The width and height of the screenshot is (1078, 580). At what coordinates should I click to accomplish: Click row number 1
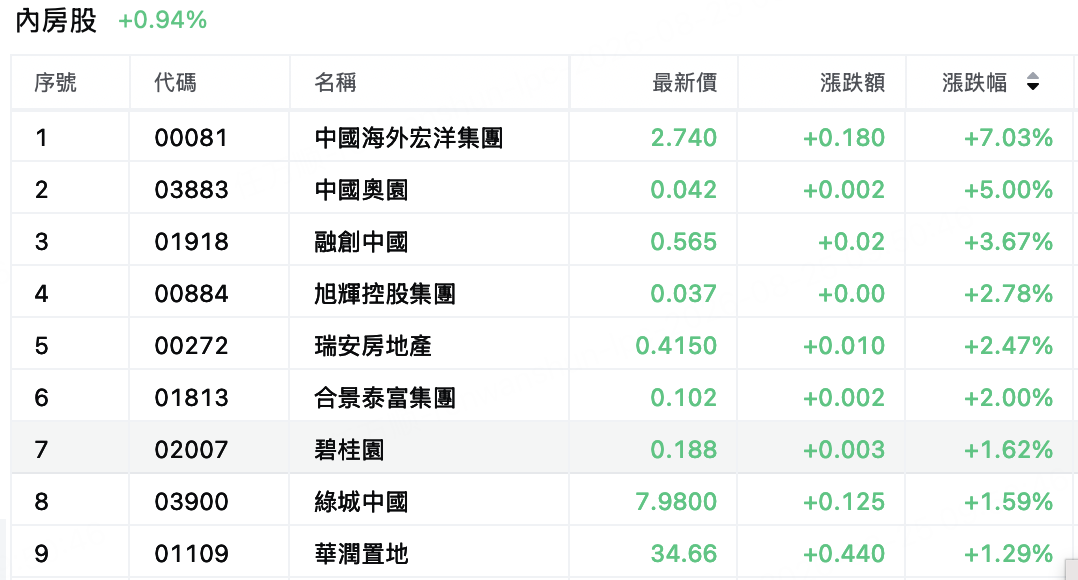pyautogui.click(x=41, y=138)
